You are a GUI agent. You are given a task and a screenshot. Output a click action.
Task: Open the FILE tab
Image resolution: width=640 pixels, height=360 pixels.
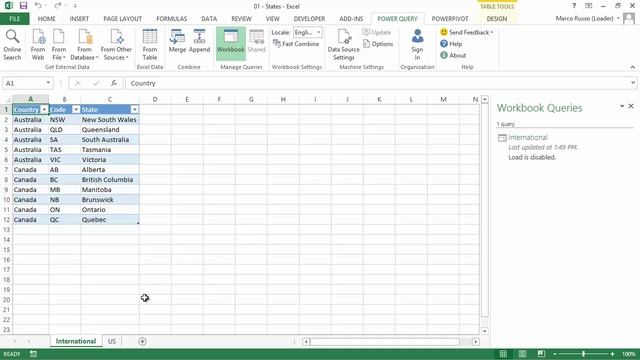tap(15, 19)
